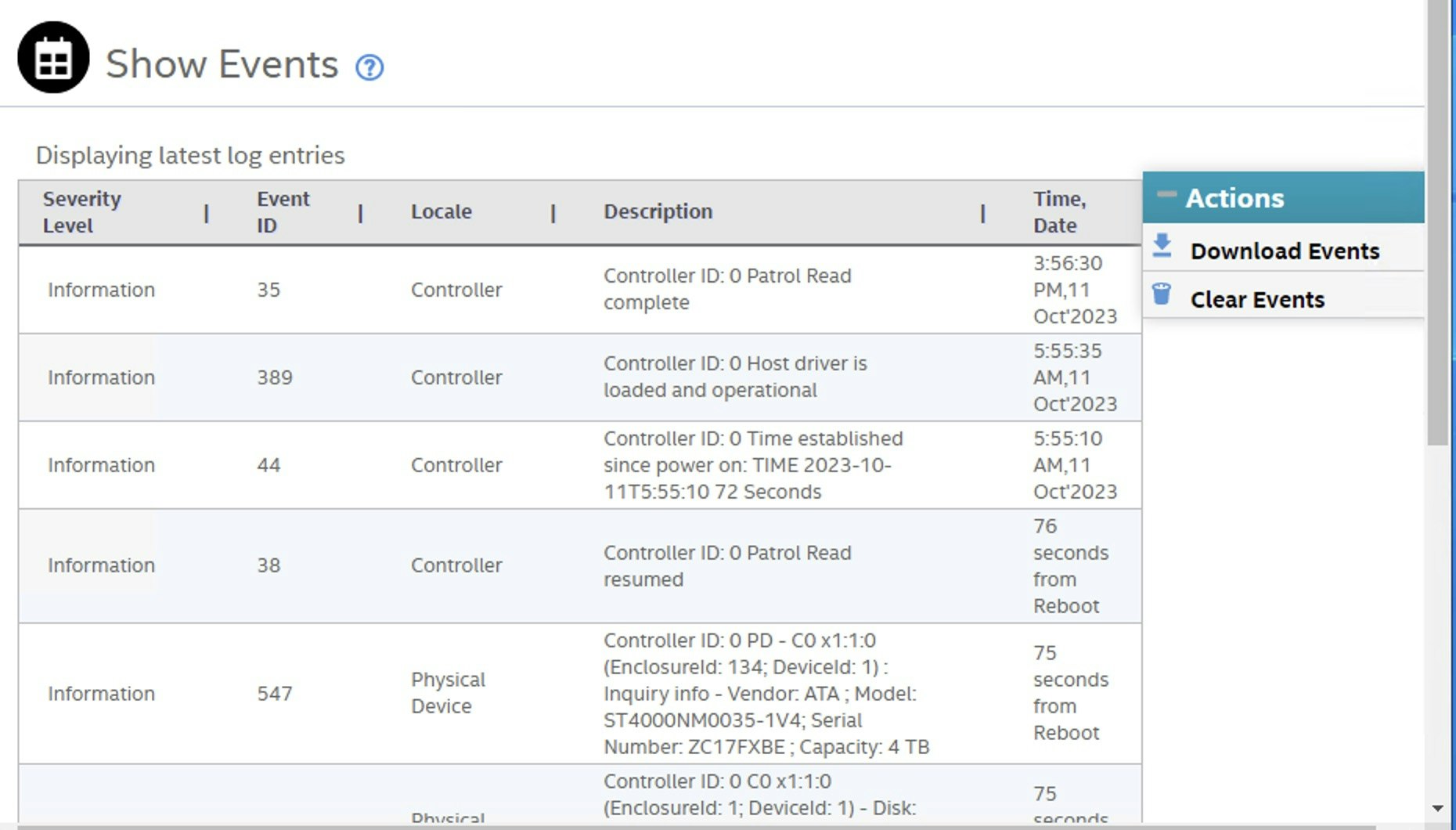
Task: Activate the Download Events link
Action: pyautogui.click(x=1285, y=251)
